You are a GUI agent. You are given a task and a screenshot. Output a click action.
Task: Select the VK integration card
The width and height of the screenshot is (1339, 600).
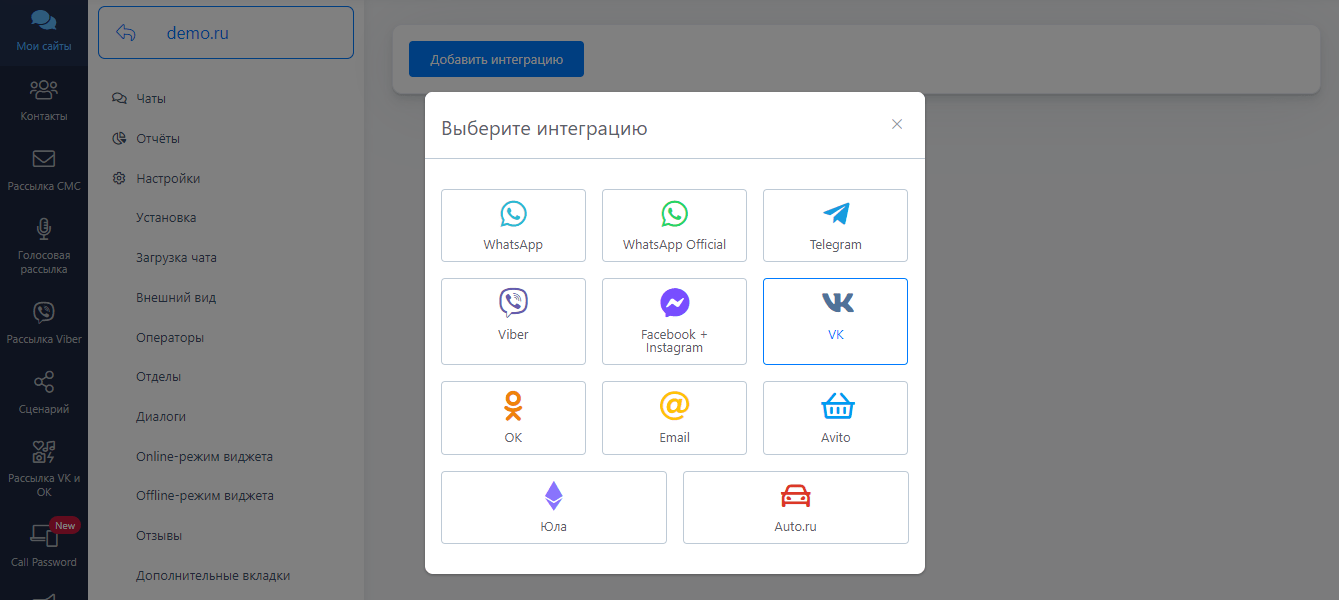click(835, 321)
